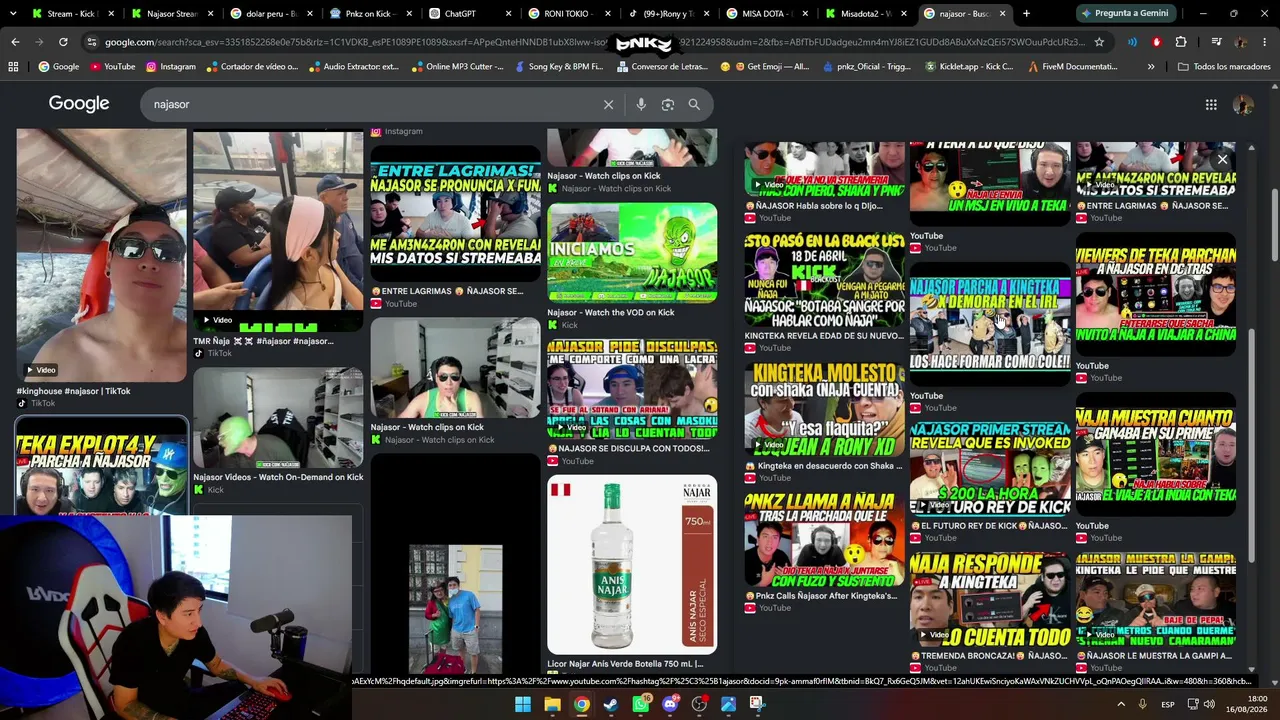This screenshot has height=720, width=1280.
Task: Open the NAJASOR PARCHA A KINGTEKA preview
Action: tap(990, 324)
